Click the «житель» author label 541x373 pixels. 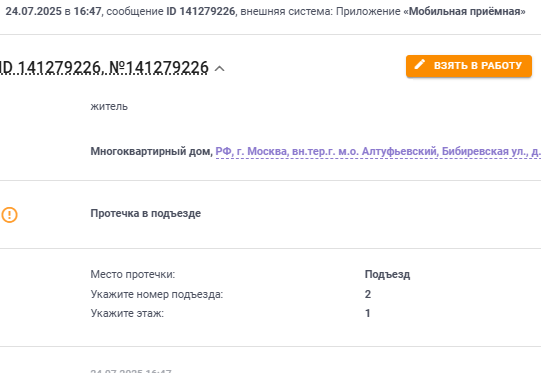(x=109, y=107)
